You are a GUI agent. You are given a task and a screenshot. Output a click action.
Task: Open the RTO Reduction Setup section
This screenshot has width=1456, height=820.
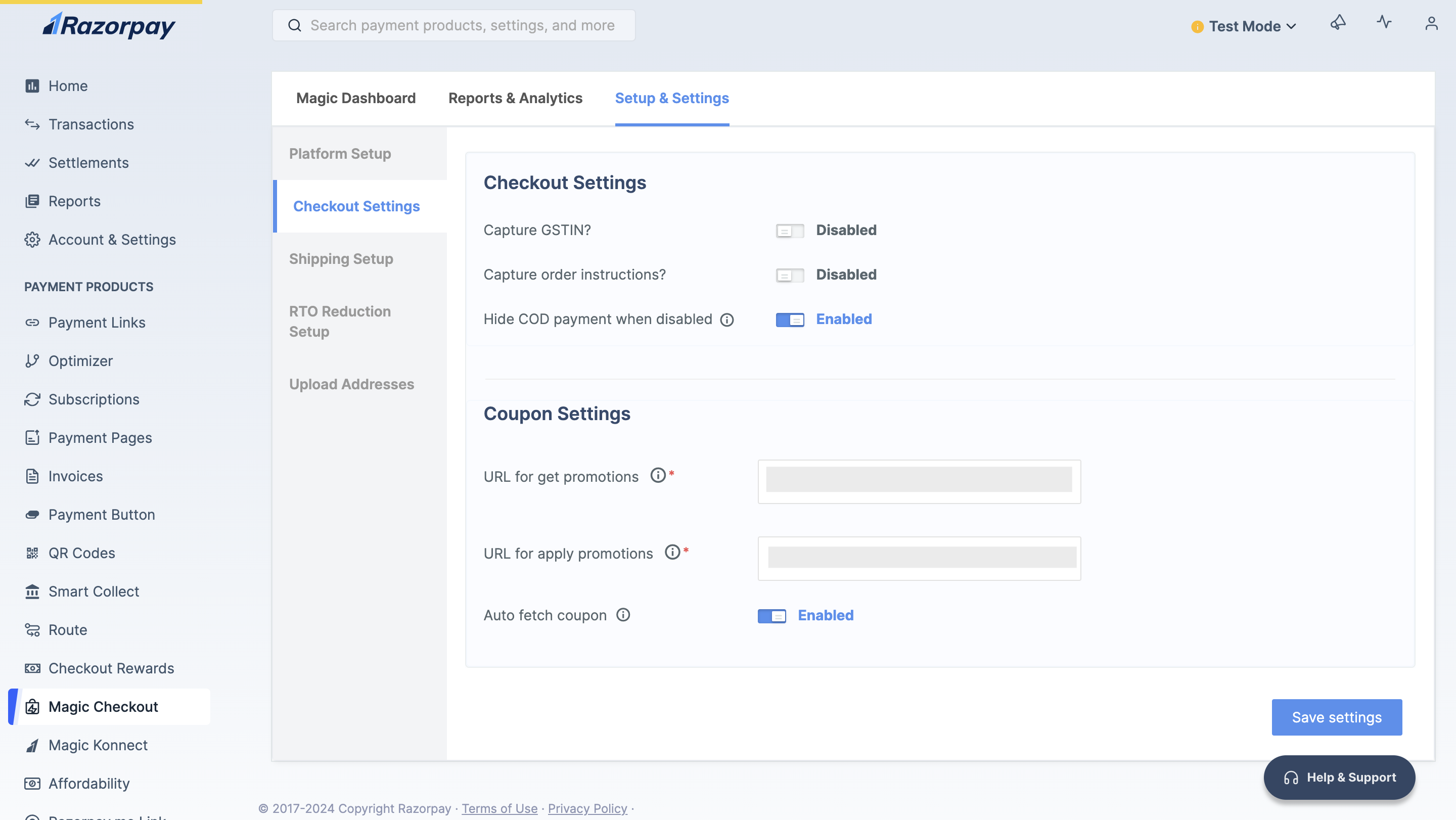point(360,322)
